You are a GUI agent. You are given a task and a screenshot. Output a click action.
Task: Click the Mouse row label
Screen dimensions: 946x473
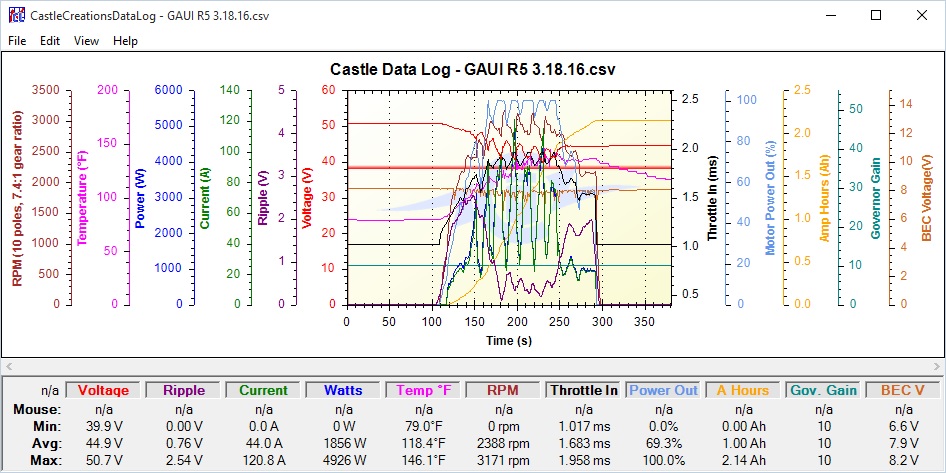[37, 410]
